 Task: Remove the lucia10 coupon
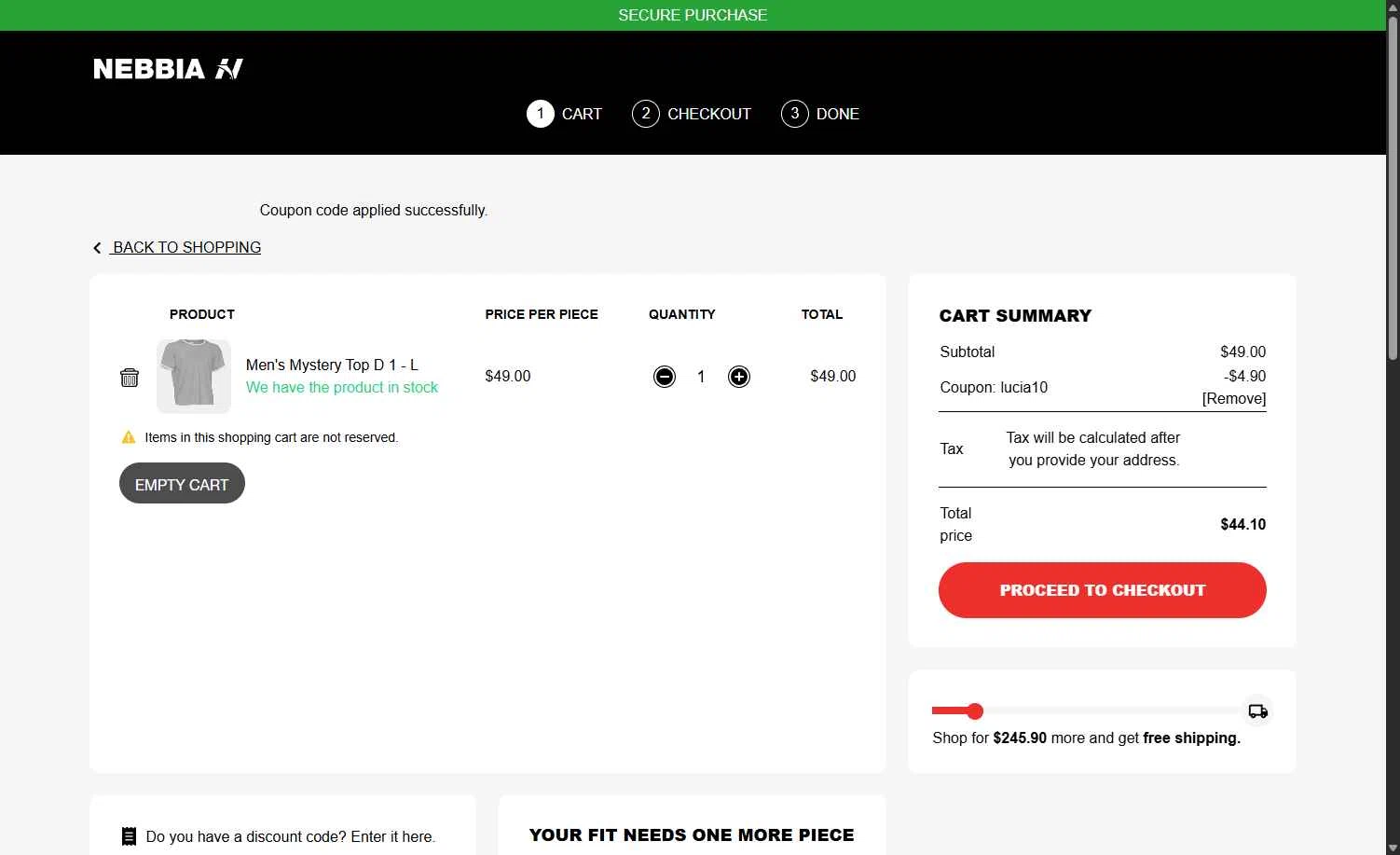point(1234,399)
